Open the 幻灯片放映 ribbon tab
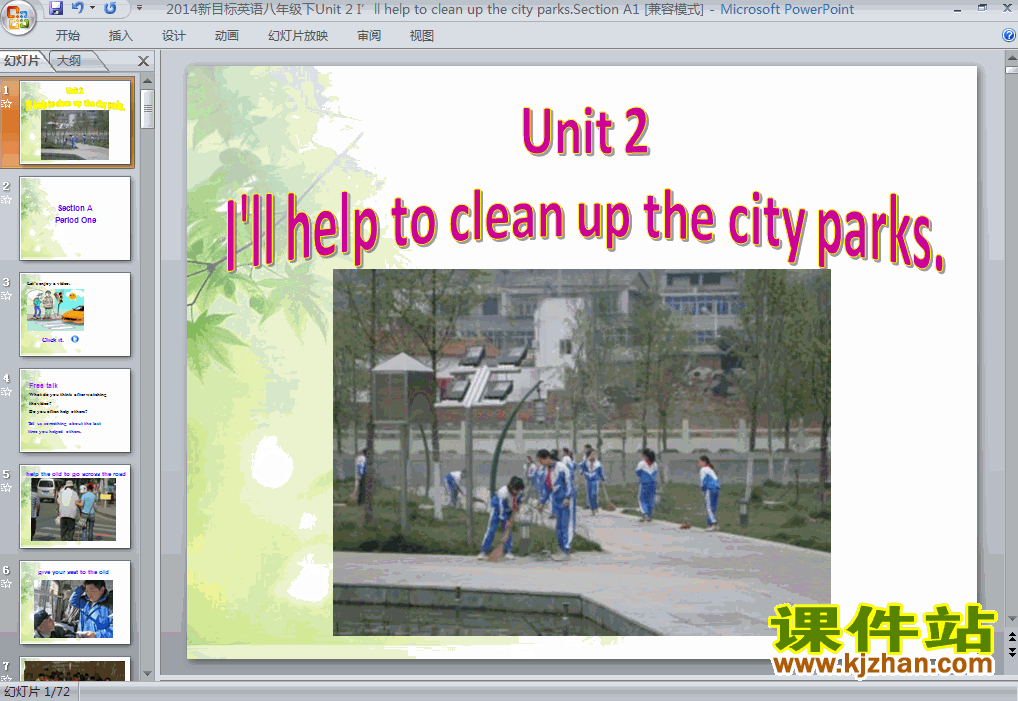This screenshot has height=701, width=1018. pos(298,36)
